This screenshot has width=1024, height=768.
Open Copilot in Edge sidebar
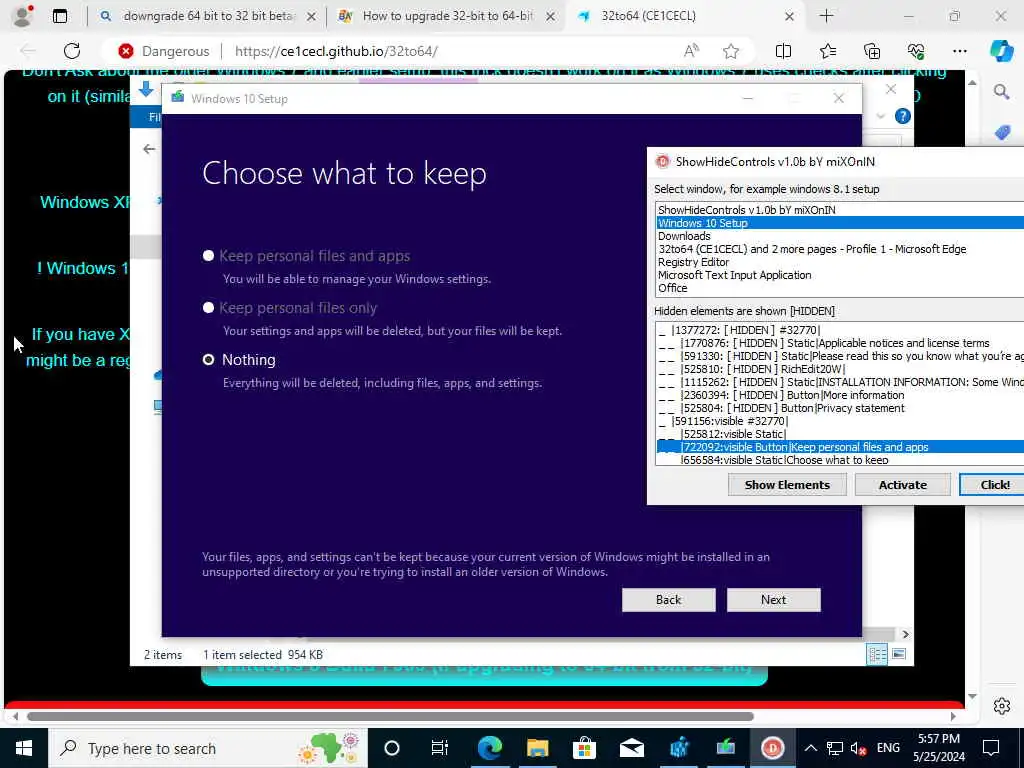pyautogui.click(x=1002, y=51)
